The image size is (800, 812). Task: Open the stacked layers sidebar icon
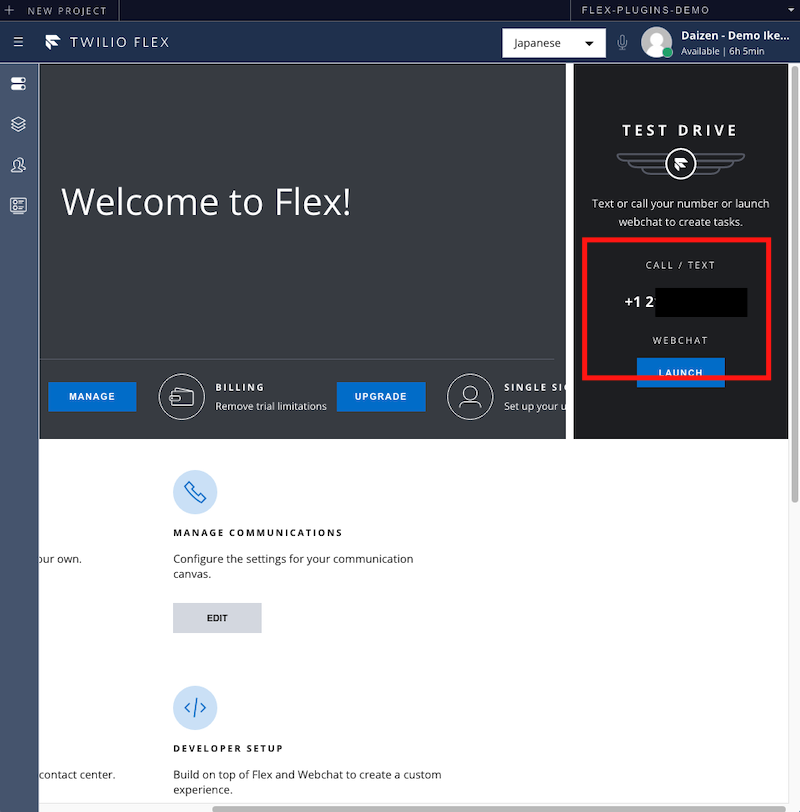(x=18, y=124)
